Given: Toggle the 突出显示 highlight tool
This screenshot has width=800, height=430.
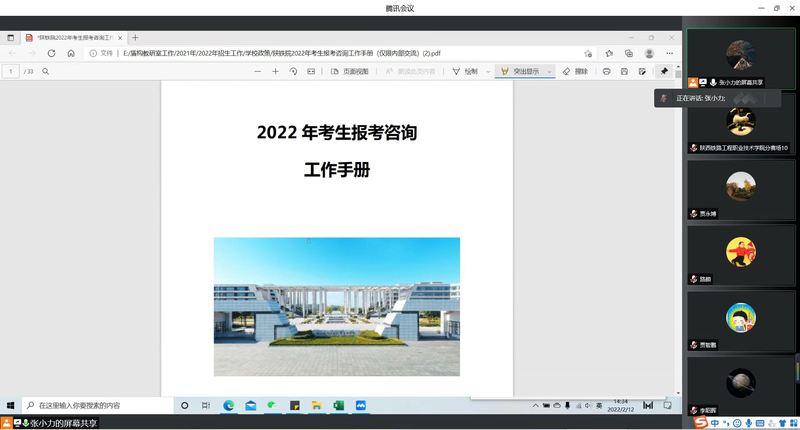Looking at the screenshot, I should click(x=519, y=72).
